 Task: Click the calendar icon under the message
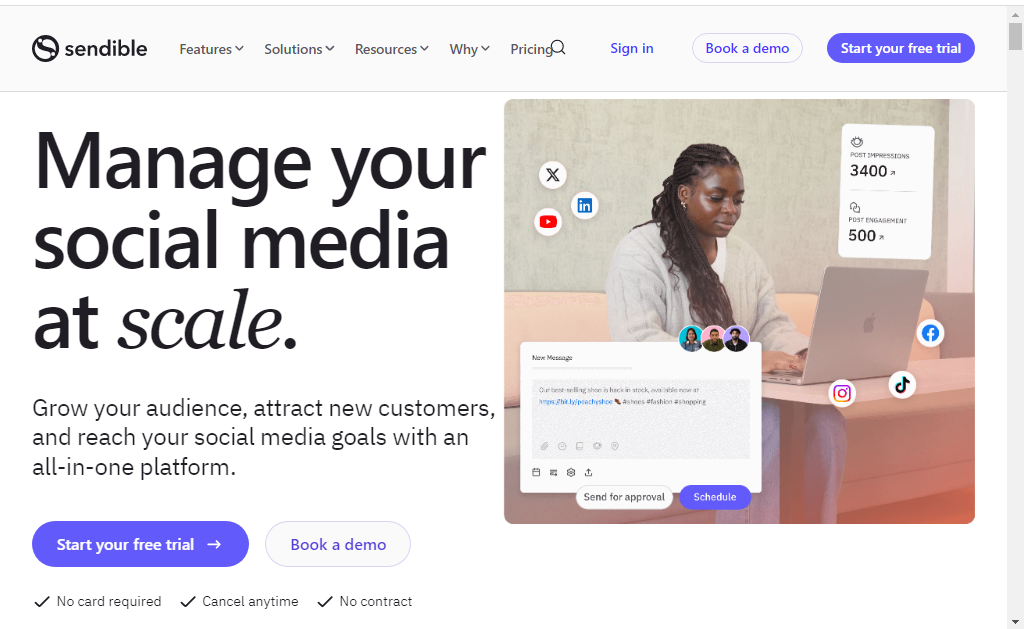click(x=536, y=472)
